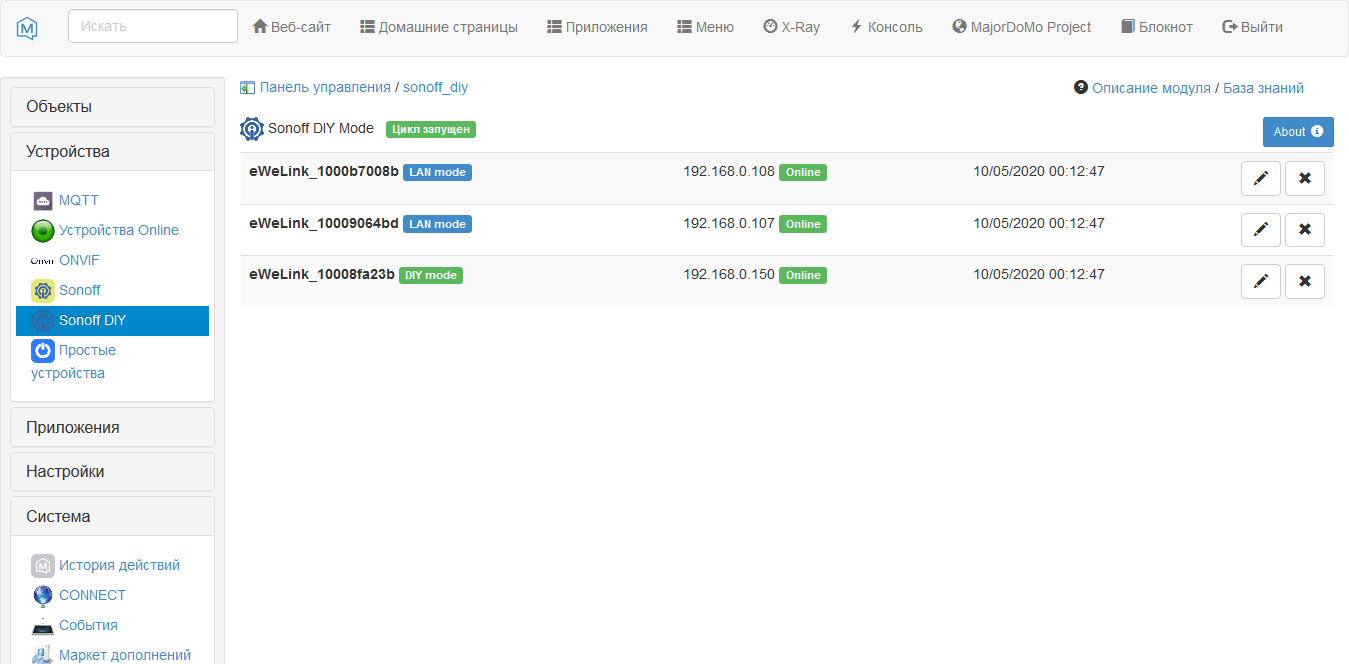Open Веб-сайт in top navigation
1349x664 pixels.
[x=292, y=27]
